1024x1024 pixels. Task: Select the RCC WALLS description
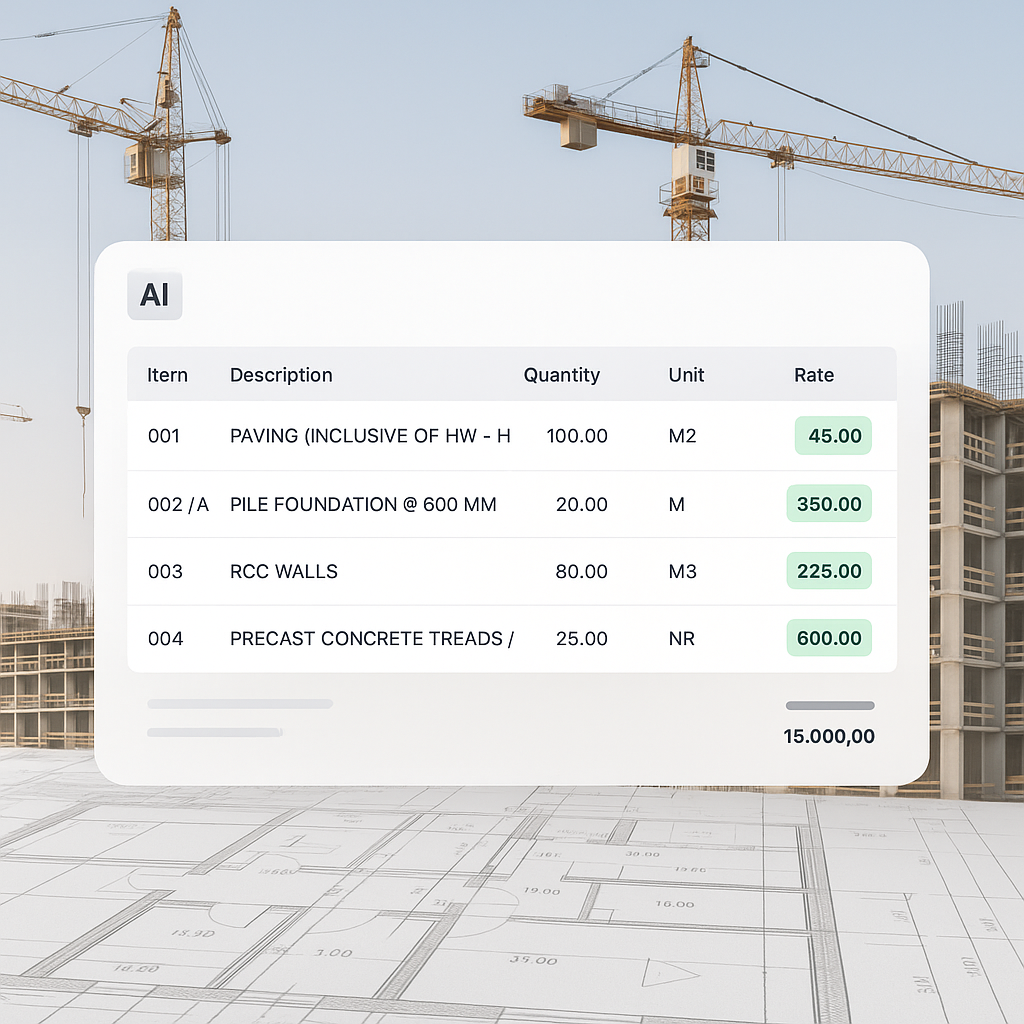[284, 571]
